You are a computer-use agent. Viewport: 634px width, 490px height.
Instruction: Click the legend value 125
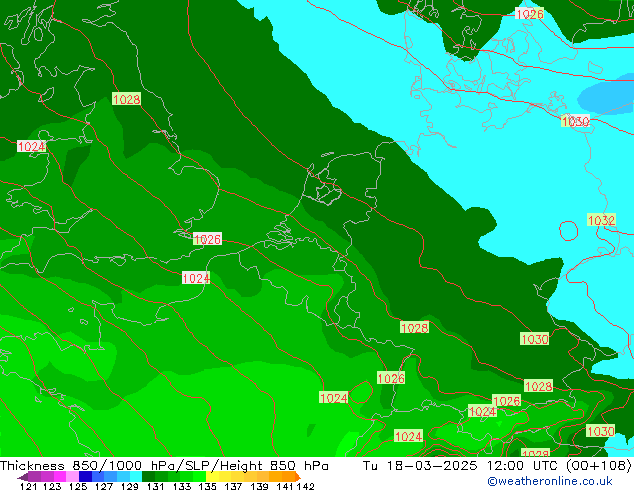78,486
